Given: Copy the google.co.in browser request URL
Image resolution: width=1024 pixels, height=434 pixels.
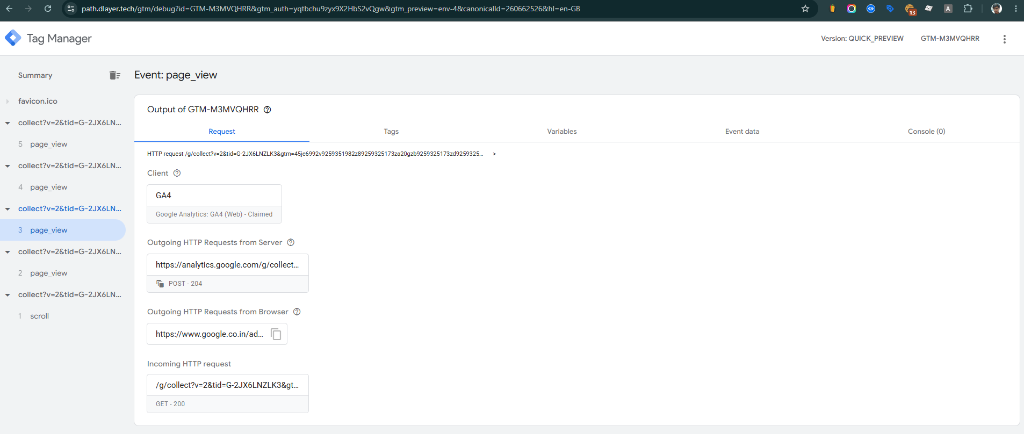Looking at the screenshot, I should click(x=276, y=334).
